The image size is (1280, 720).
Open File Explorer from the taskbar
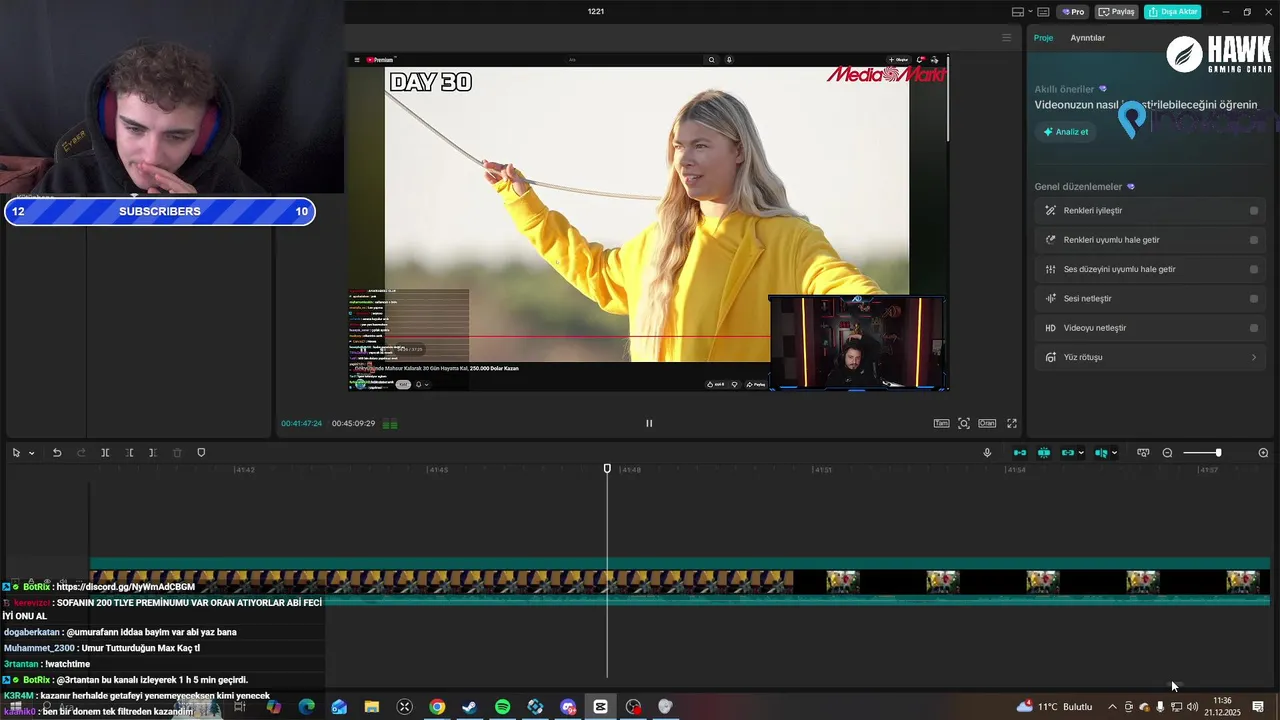[x=371, y=707]
